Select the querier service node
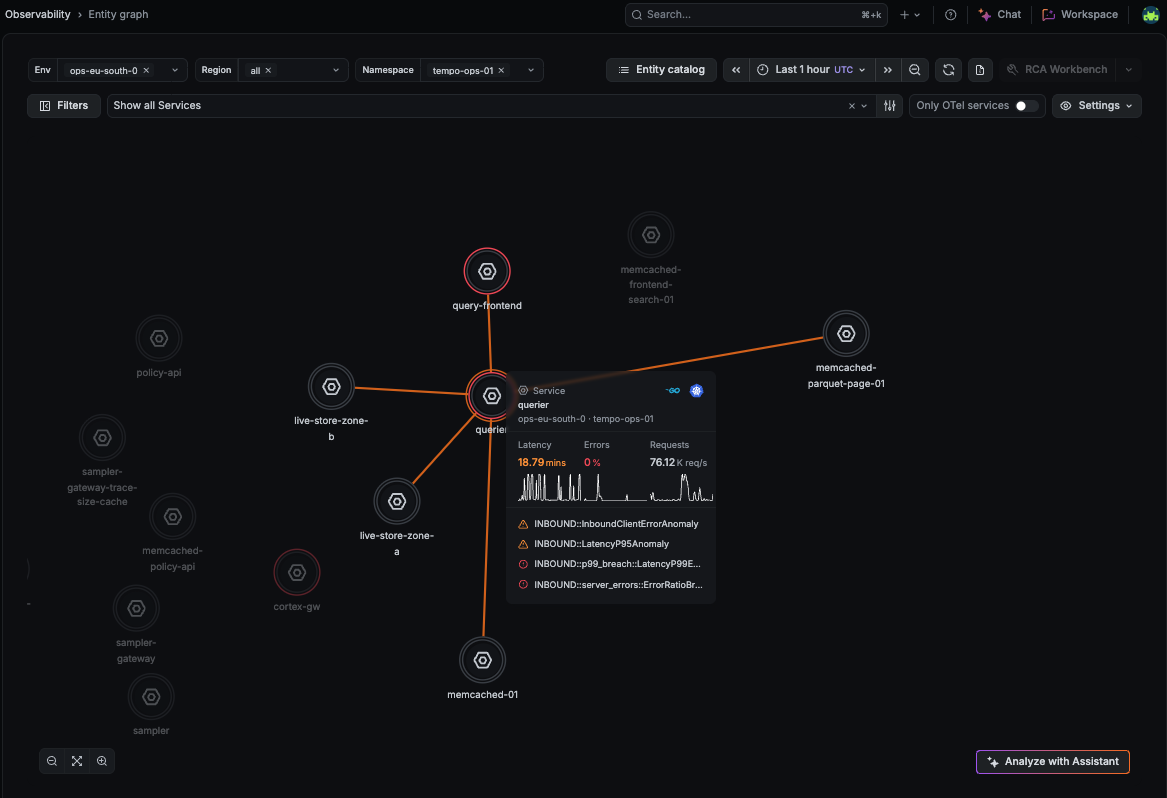 pos(491,396)
